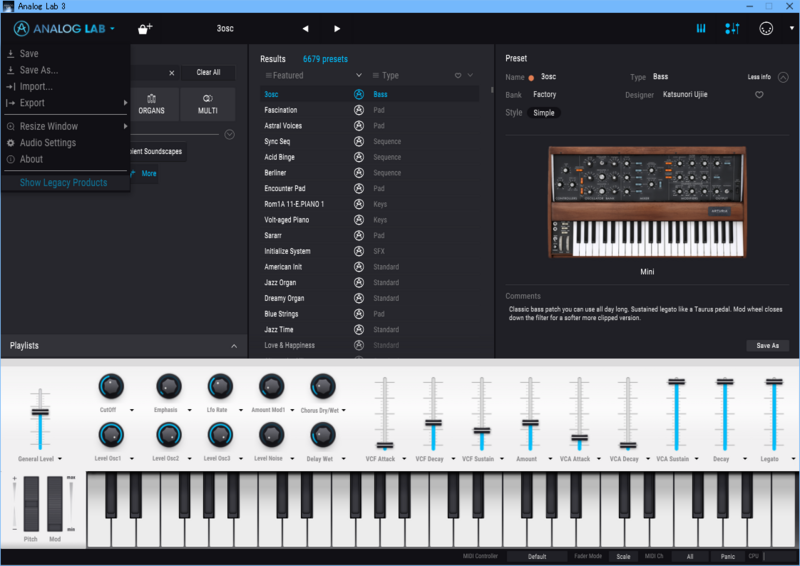Click the Pitch bend wheel
The width and height of the screenshot is (800, 566).
[31, 504]
